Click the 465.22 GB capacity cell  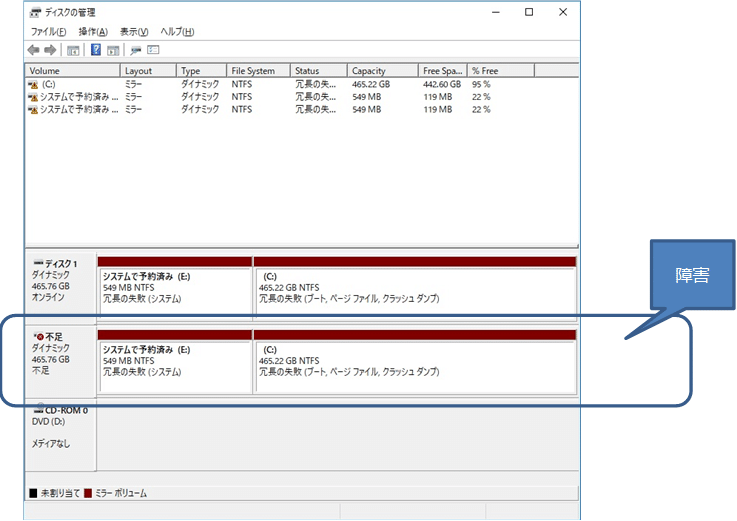click(x=371, y=85)
